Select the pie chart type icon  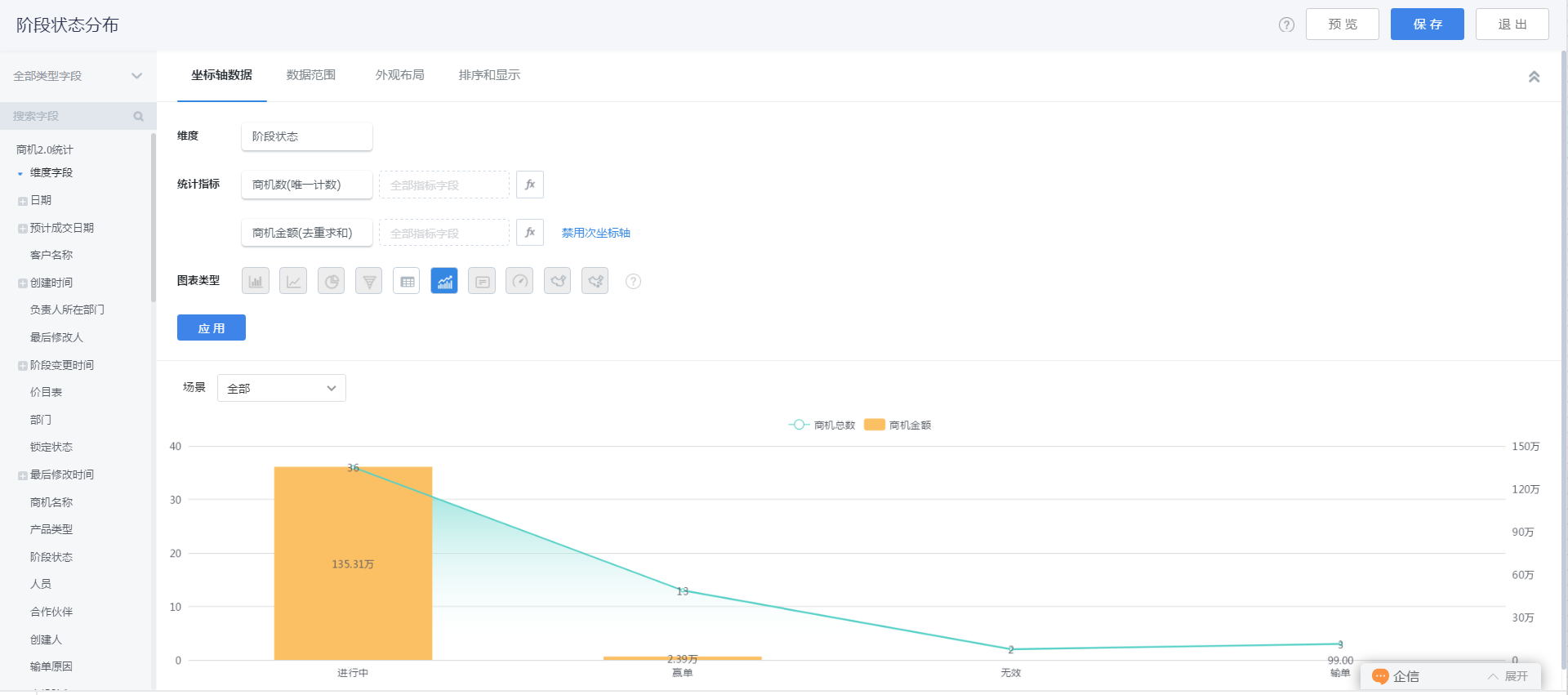[331, 281]
